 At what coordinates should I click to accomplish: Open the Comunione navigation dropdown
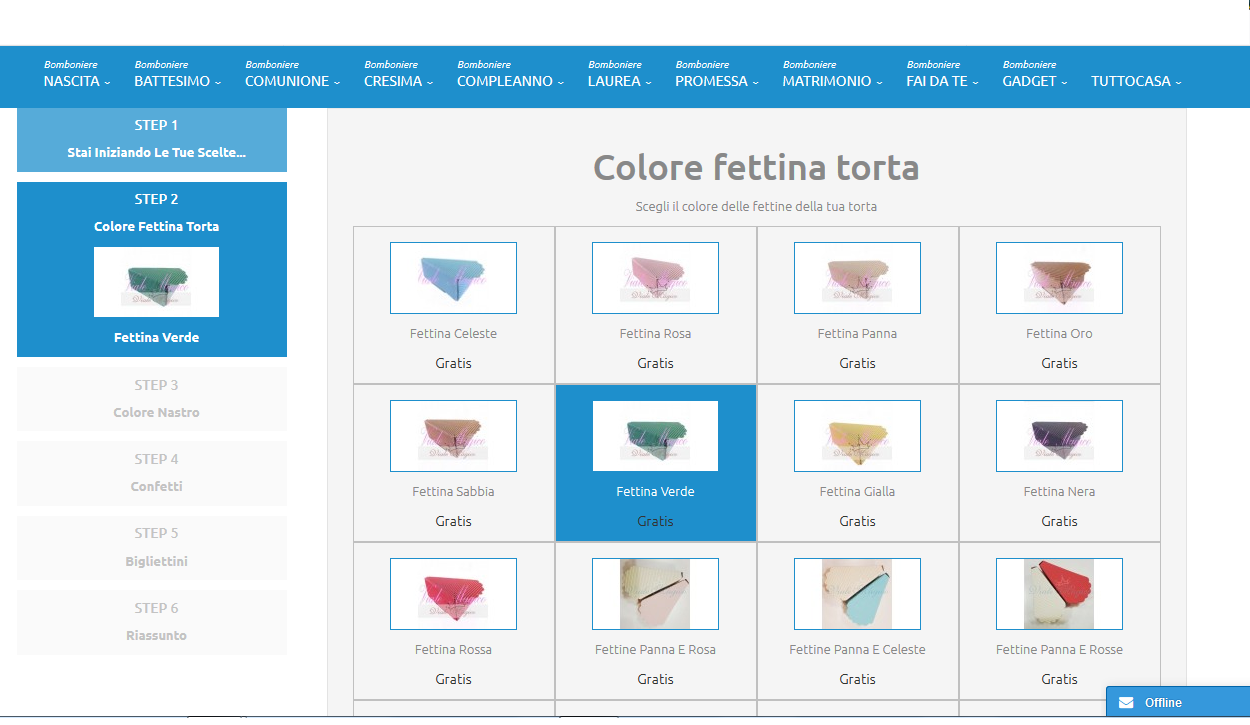pos(293,74)
